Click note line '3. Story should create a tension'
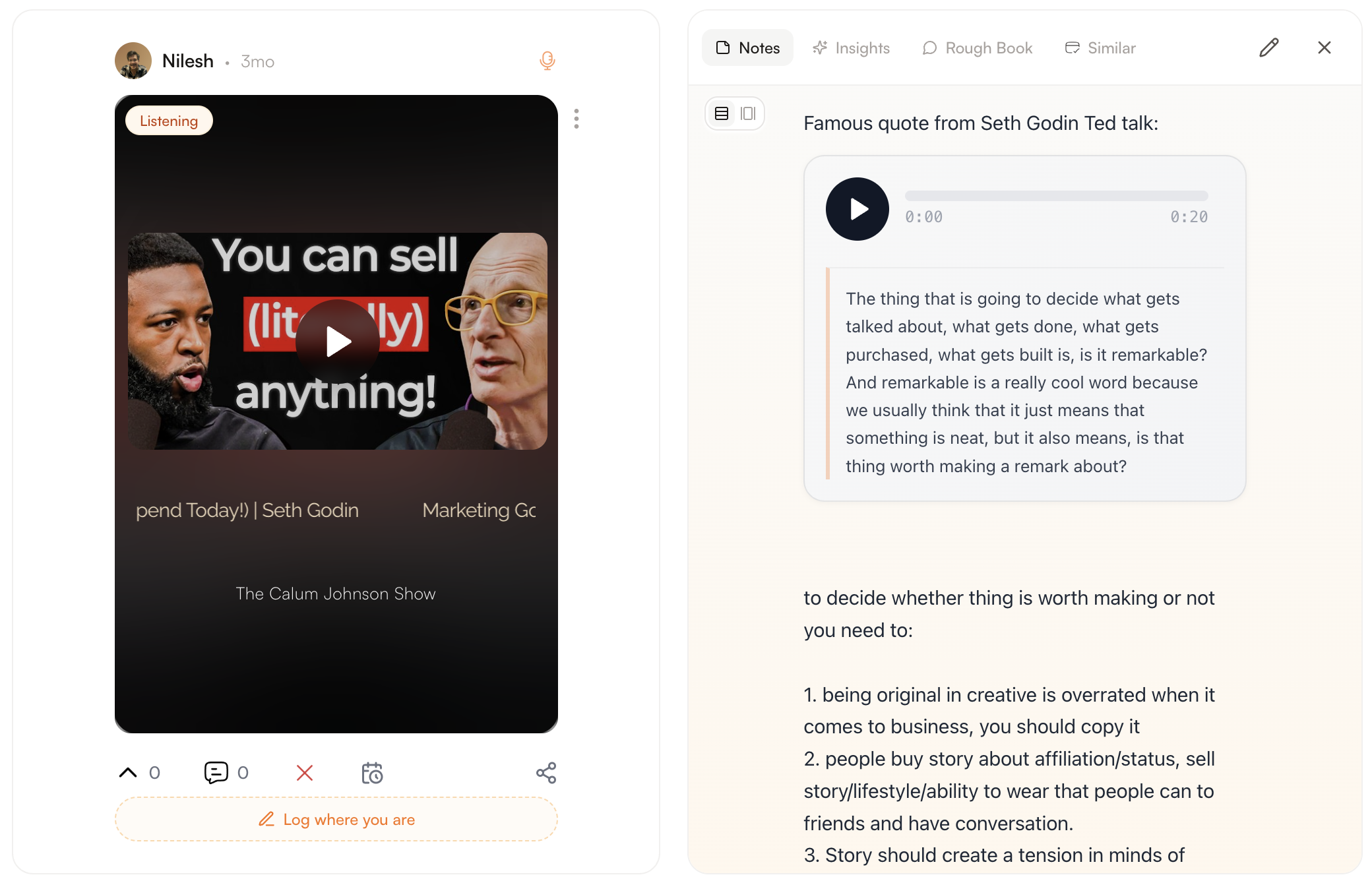Image resolution: width=1372 pixels, height=881 pixels. 994,855
